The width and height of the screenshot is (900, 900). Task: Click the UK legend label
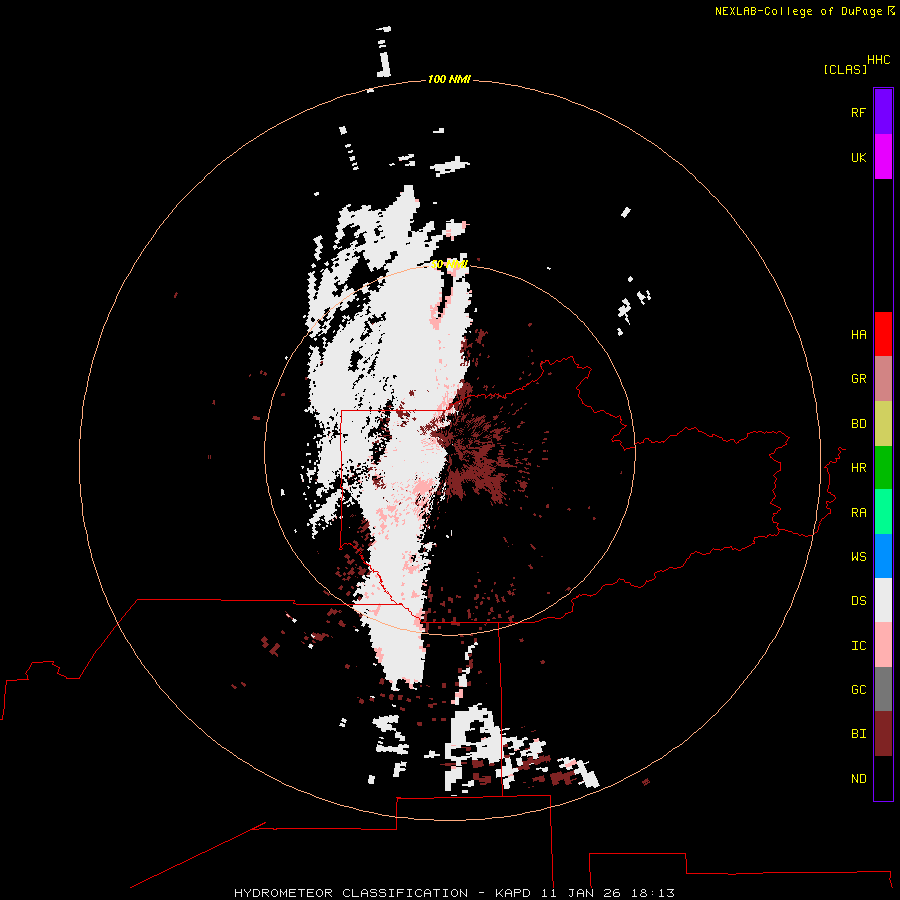858,157
